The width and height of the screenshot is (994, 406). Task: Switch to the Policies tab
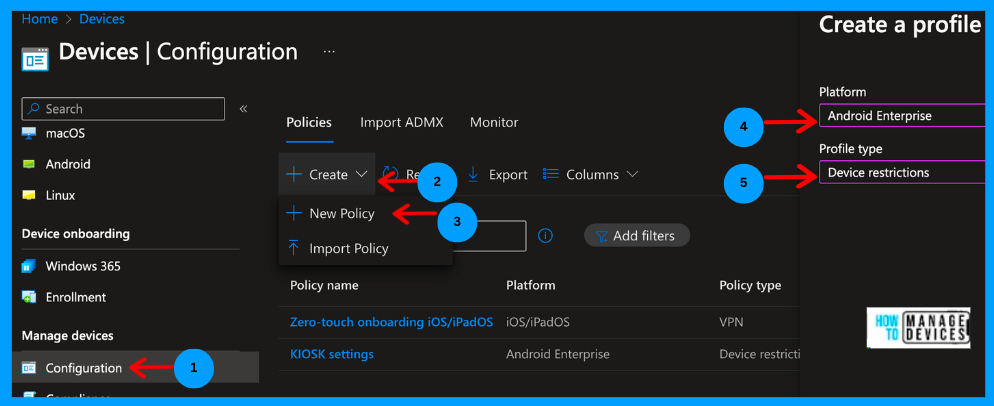(309, 122)
